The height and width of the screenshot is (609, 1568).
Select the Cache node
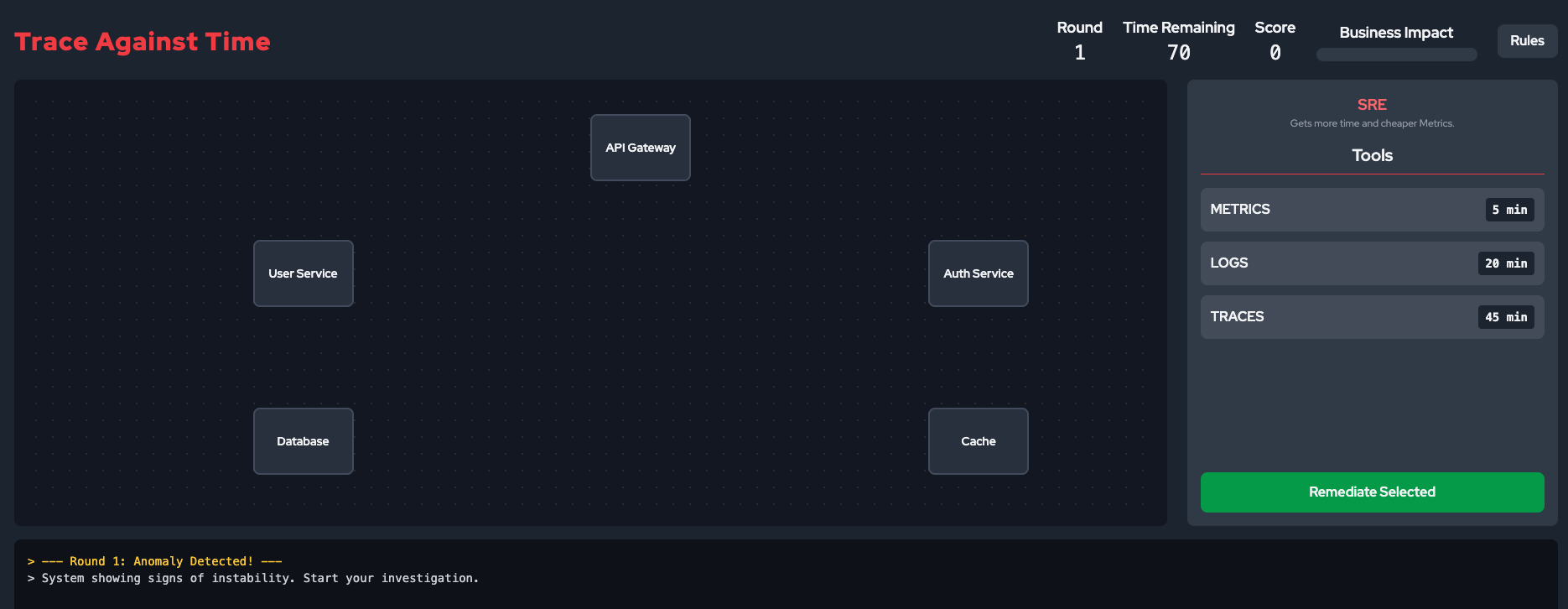coord(978,441)
